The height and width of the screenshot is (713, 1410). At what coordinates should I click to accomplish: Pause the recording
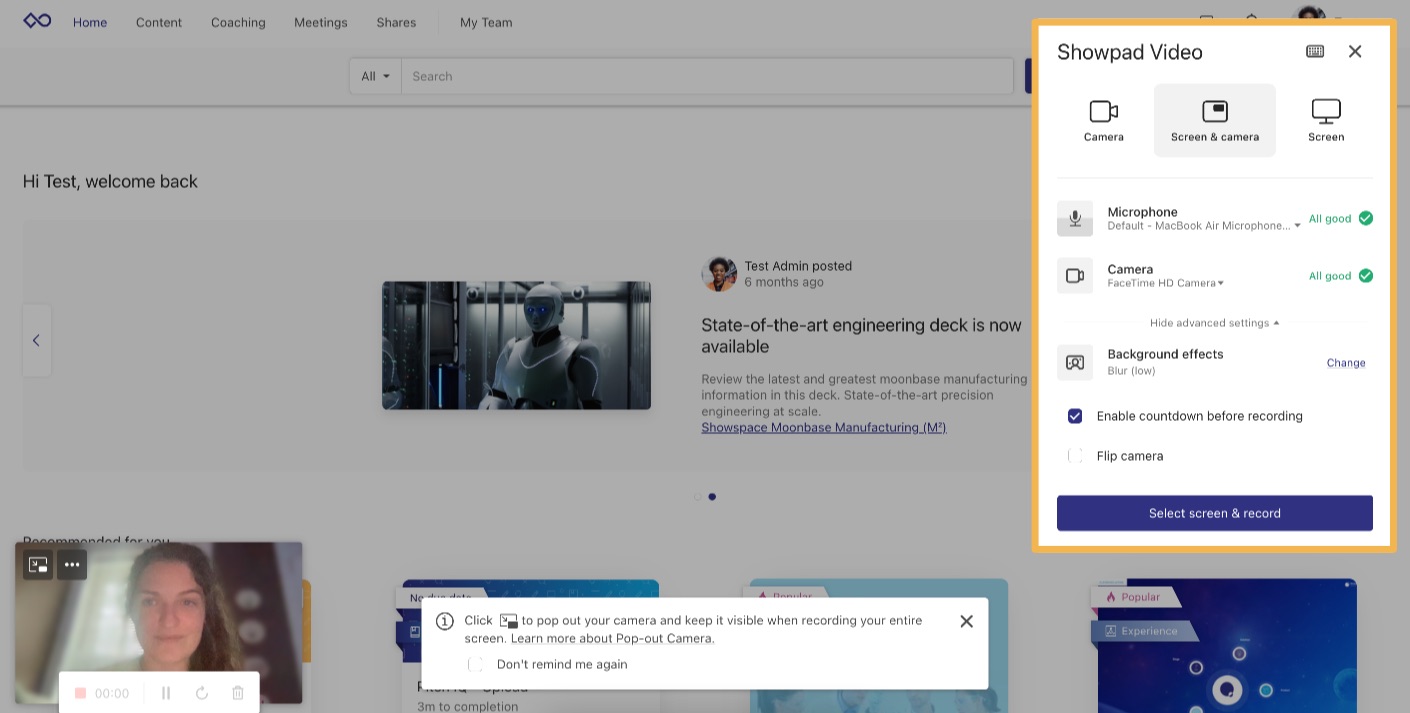166,692
